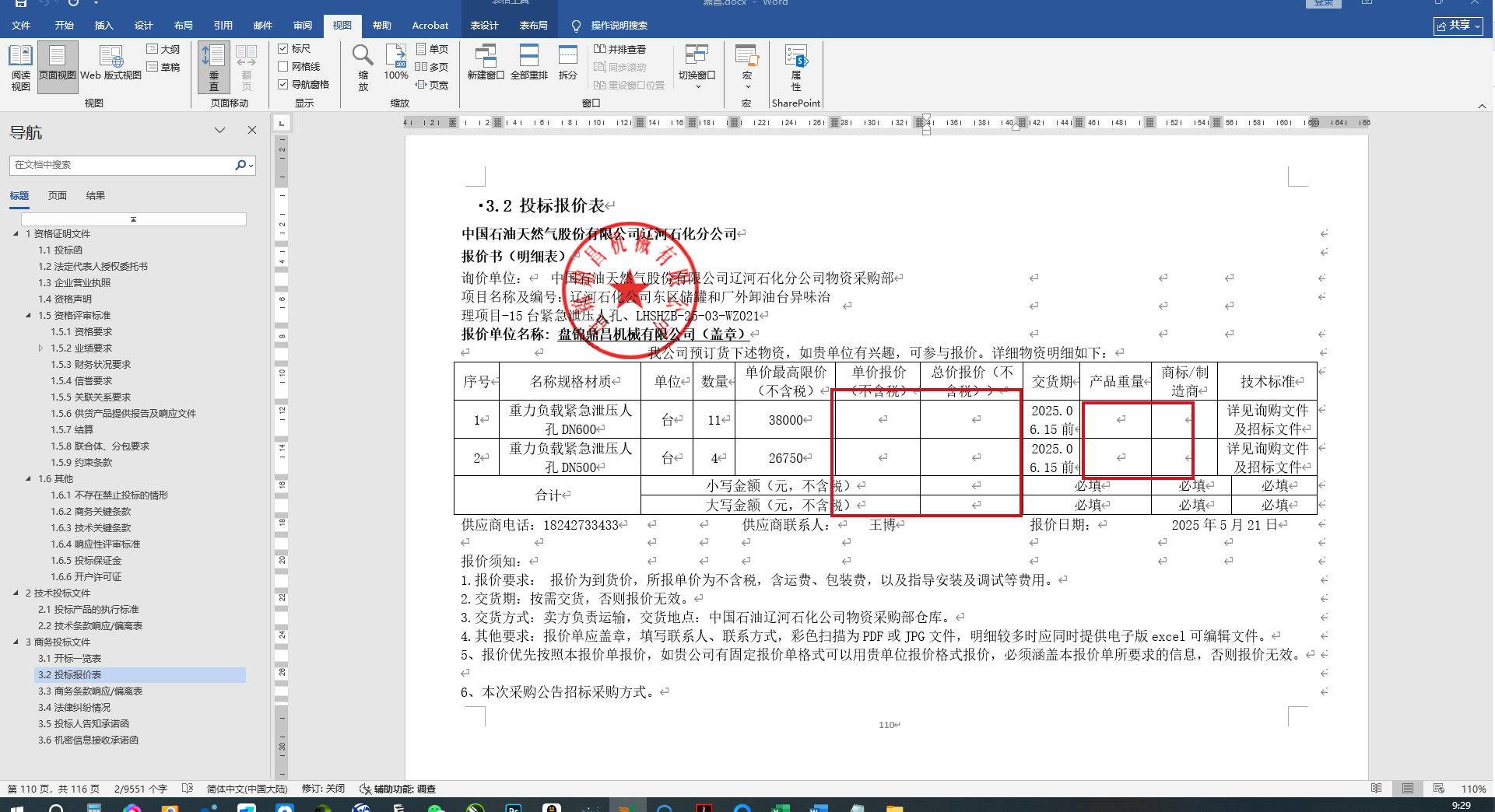The height and width of the screenshot is (812, 1495).
Task: Click the status bar Web layout icon
Action: 1439,789
